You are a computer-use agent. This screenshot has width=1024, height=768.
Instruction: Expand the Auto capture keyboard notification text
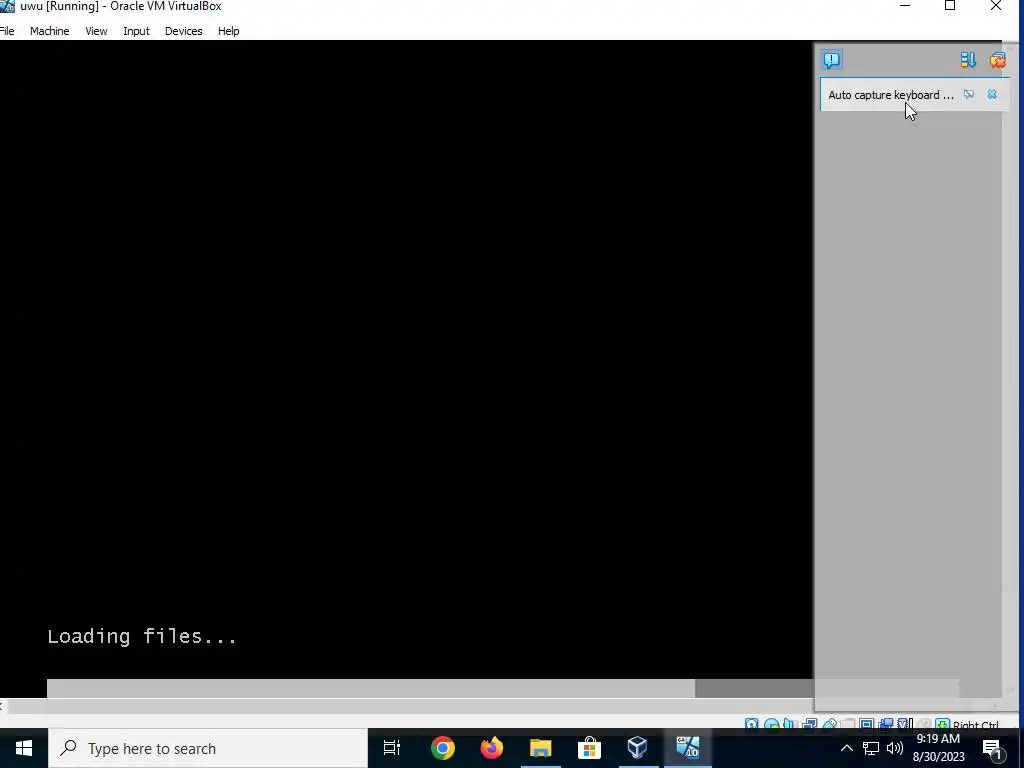tap(891, 95)
